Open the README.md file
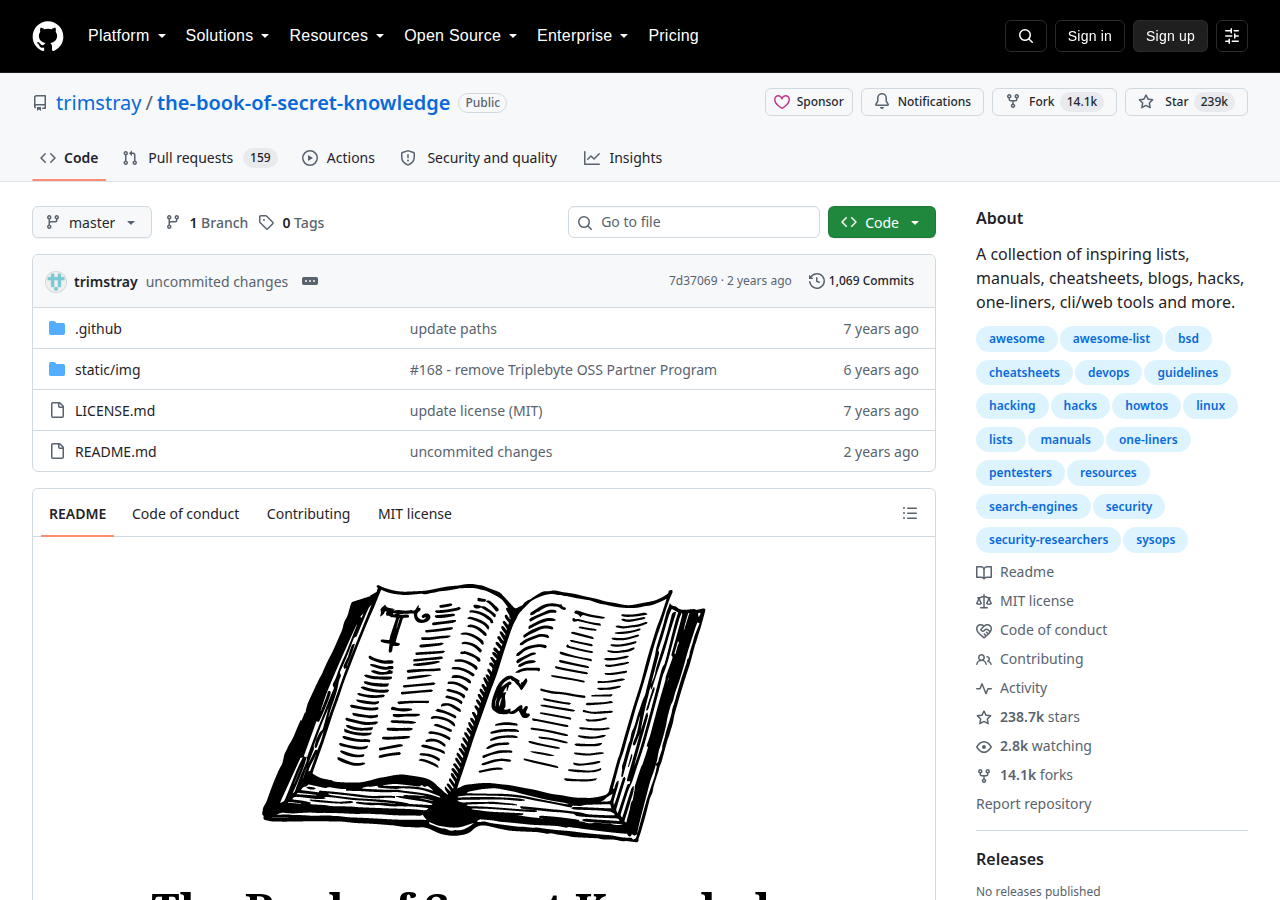The width and height of the screenshot is (1280, 900). pos(116,451)
